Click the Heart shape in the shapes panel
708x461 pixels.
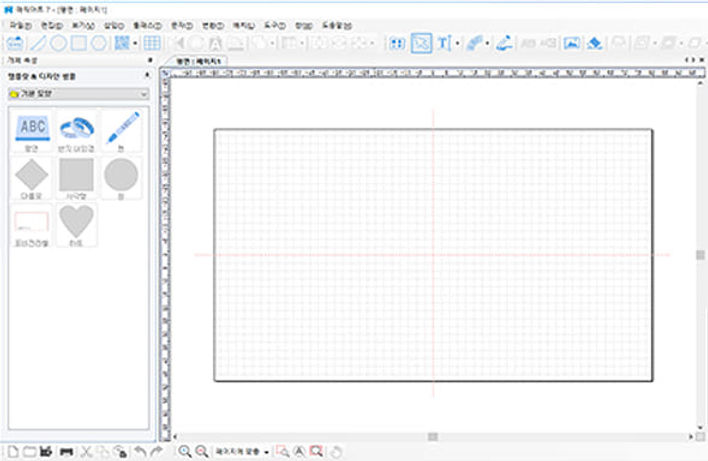pos(76,221)
